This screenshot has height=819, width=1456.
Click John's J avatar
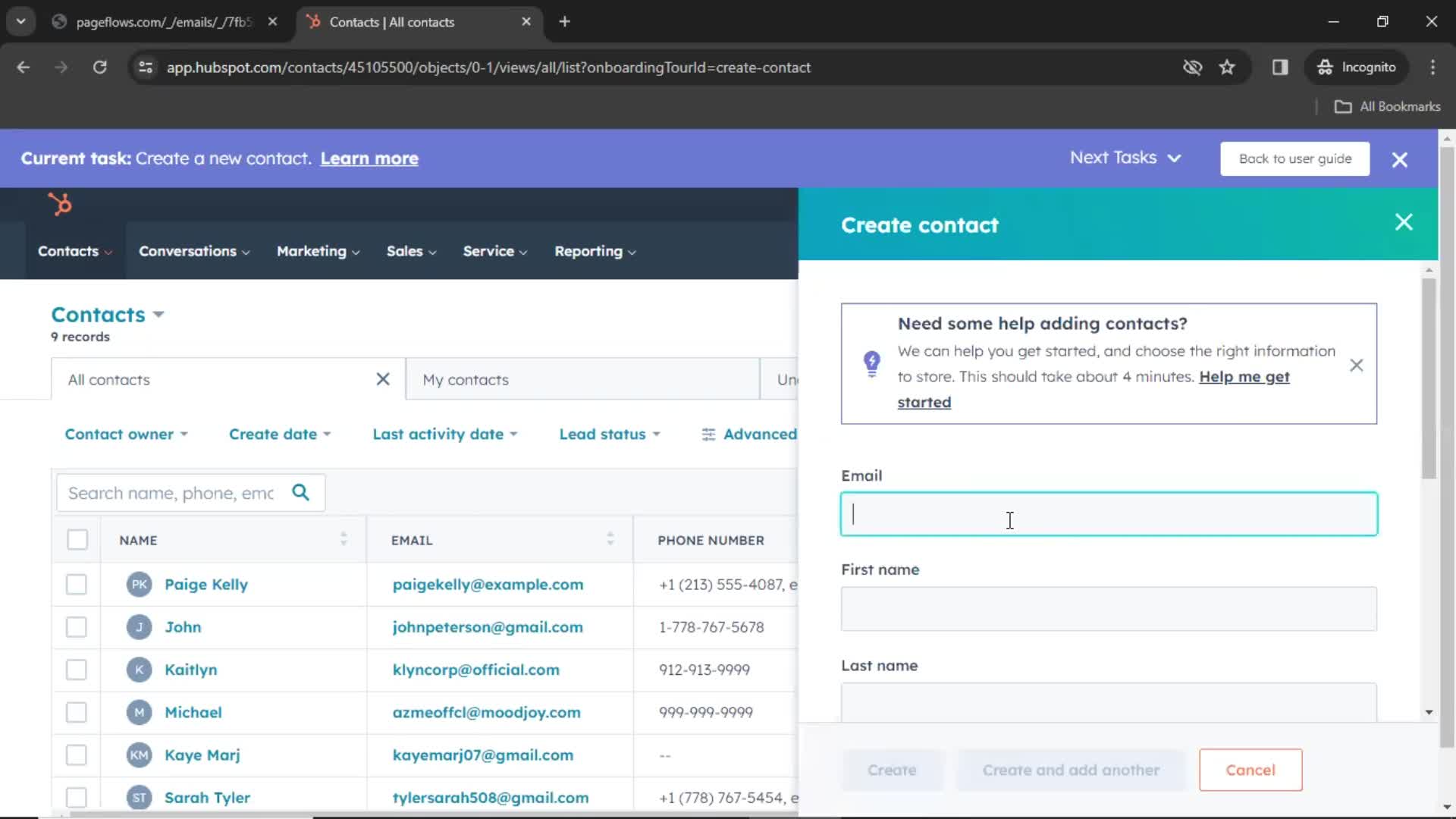click(x=140, y=627)
